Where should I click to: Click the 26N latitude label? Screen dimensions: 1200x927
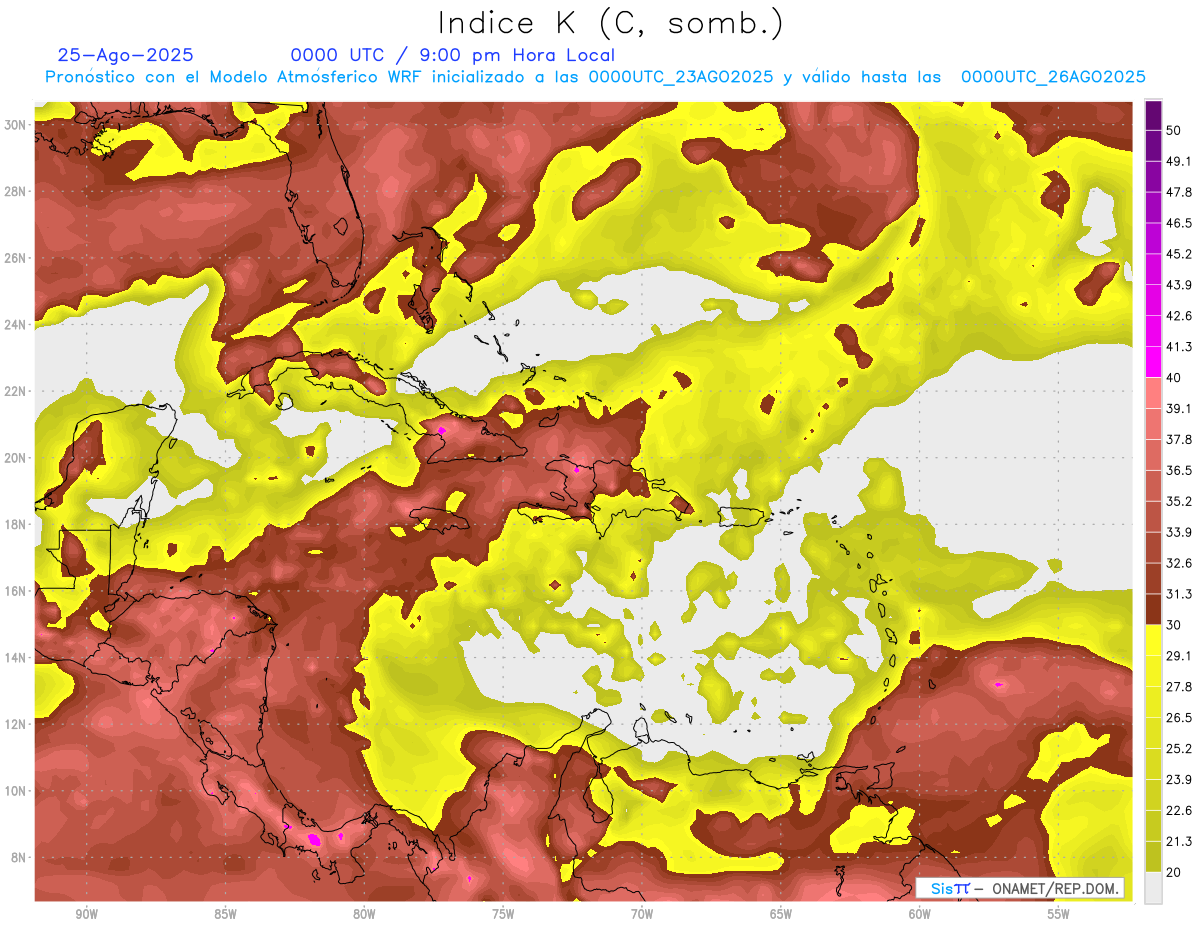coord(17,258)
